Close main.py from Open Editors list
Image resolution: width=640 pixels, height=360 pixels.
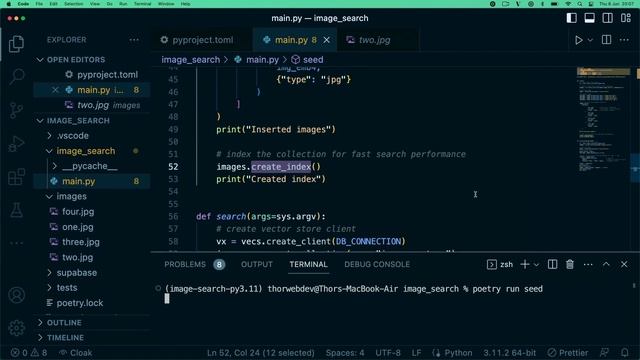tap(55, 90)
